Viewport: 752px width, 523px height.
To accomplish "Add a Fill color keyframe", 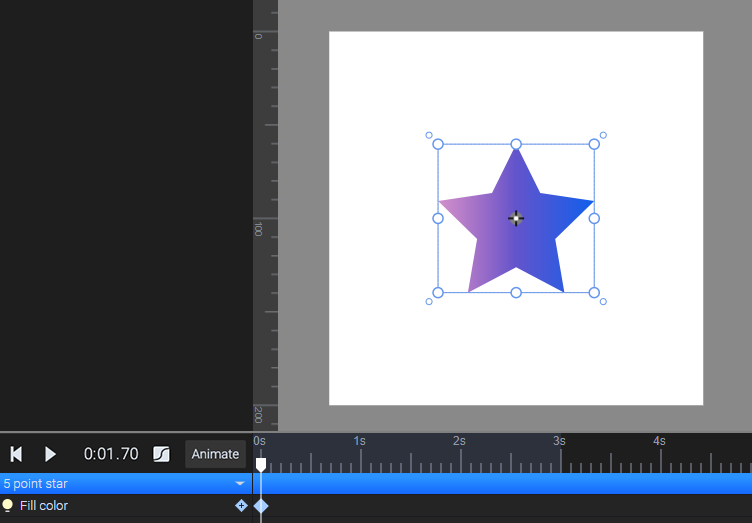I will pyautogui.click(x=241, y=505).
